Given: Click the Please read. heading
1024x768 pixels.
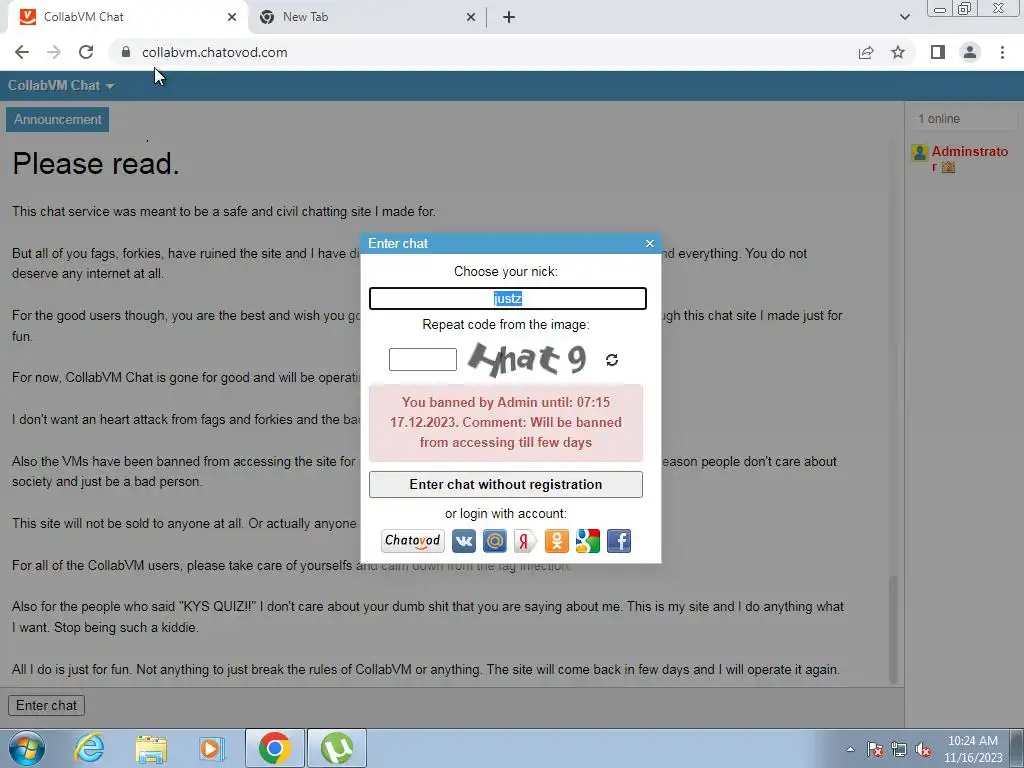Looking at the screenshot, I should coord(95,163).
